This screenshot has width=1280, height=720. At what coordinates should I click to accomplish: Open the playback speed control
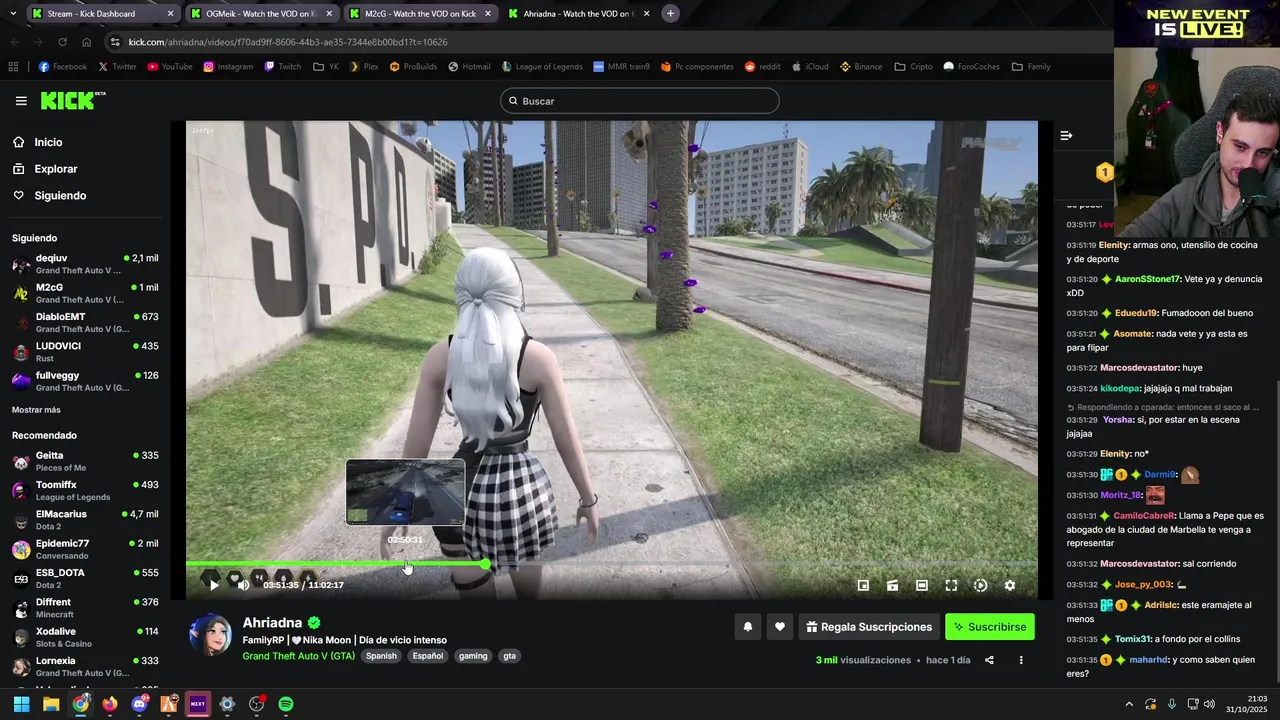981,585
